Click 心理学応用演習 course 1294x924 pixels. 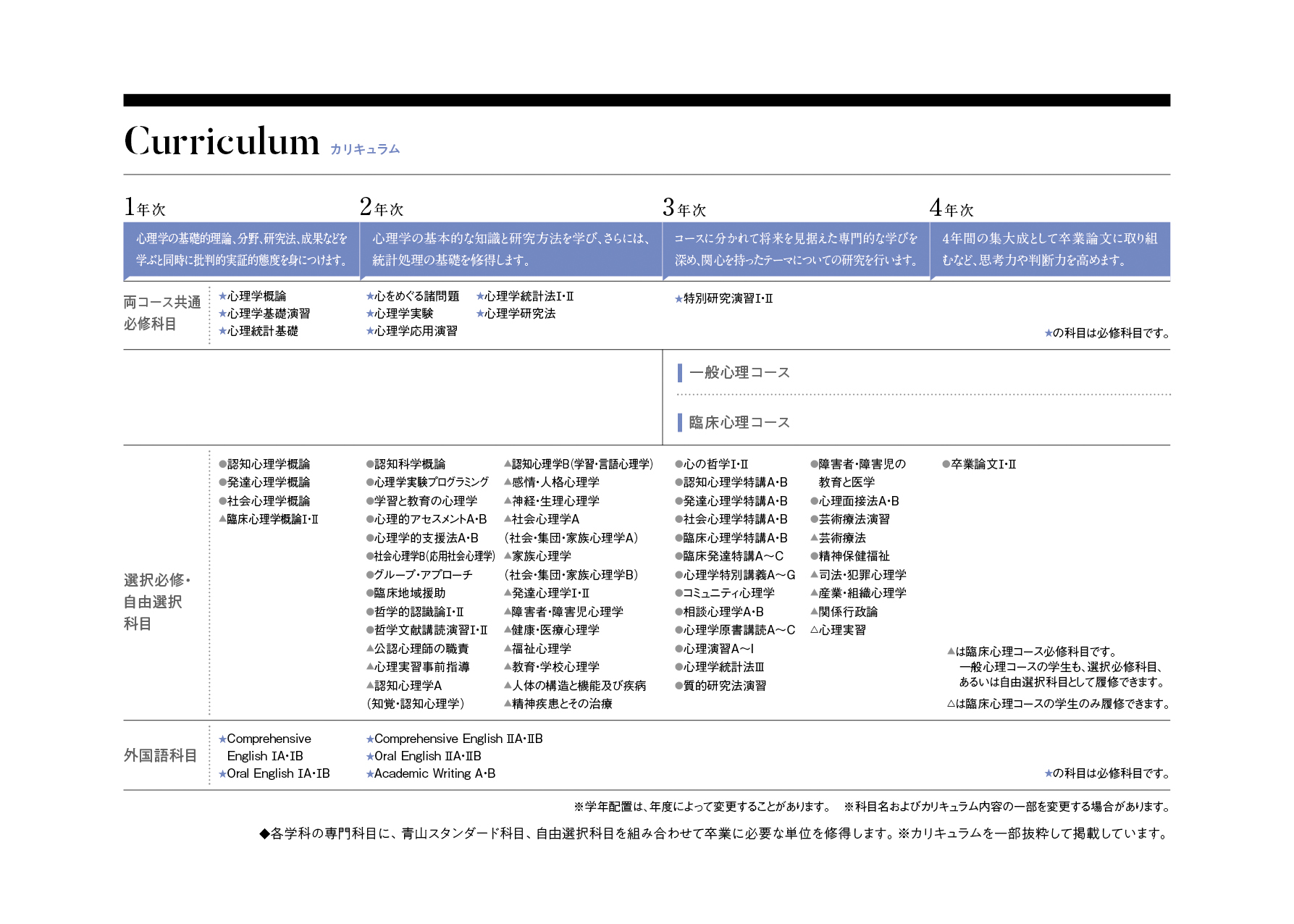(412, 331)
